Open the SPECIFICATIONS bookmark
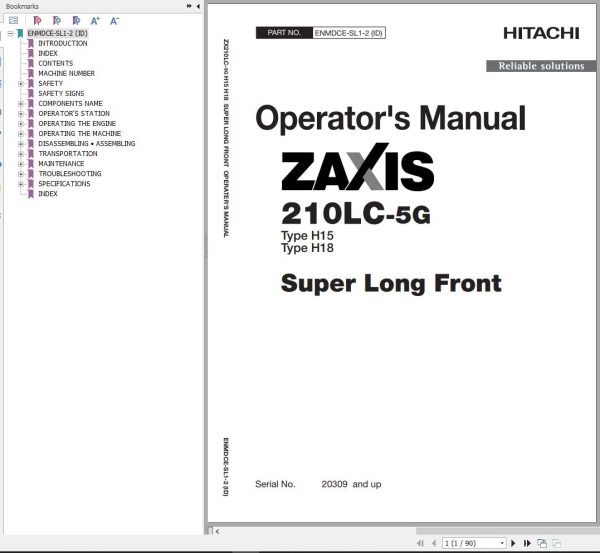Viewport: 600px width, 553px height. coord(64,184)
